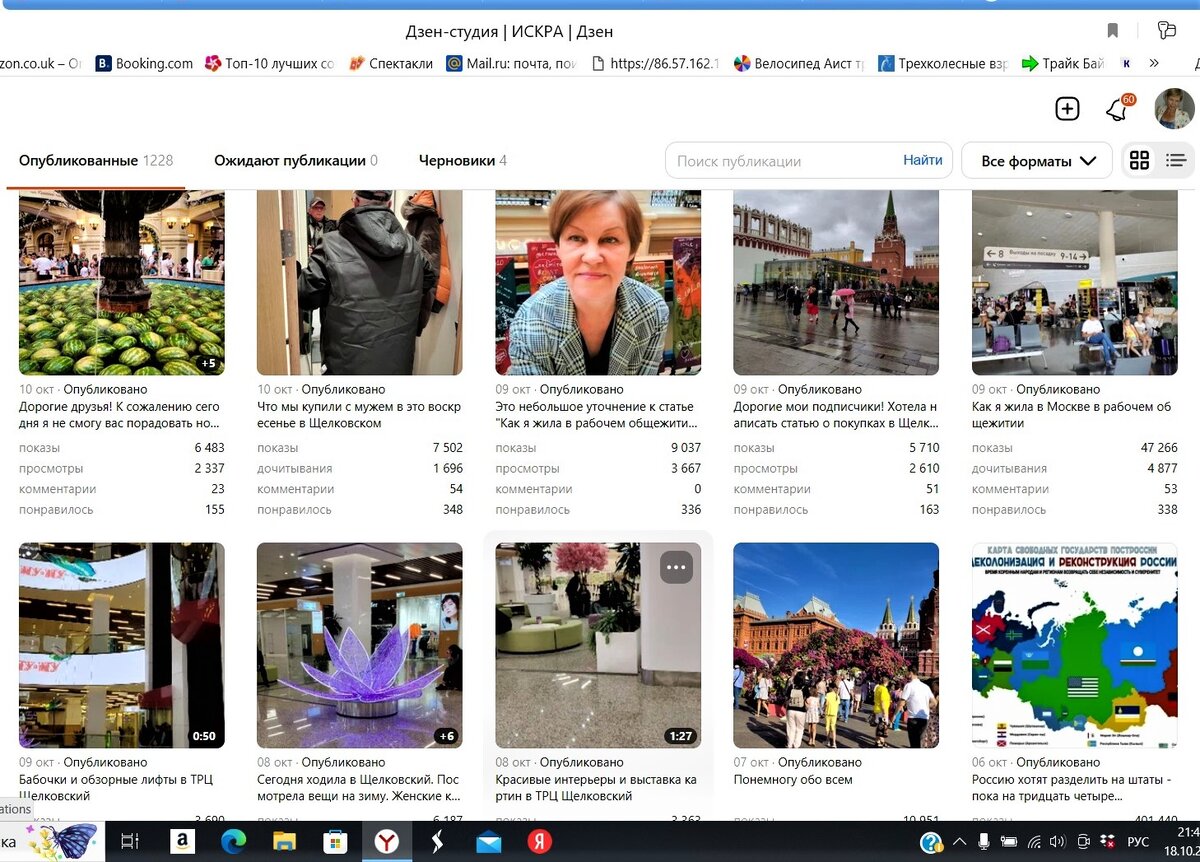Image resolution: width=1200 pixels, height=862 pixels.
Task: Open the 1:27 interiors video thumbnail
Action: point(598,645)
